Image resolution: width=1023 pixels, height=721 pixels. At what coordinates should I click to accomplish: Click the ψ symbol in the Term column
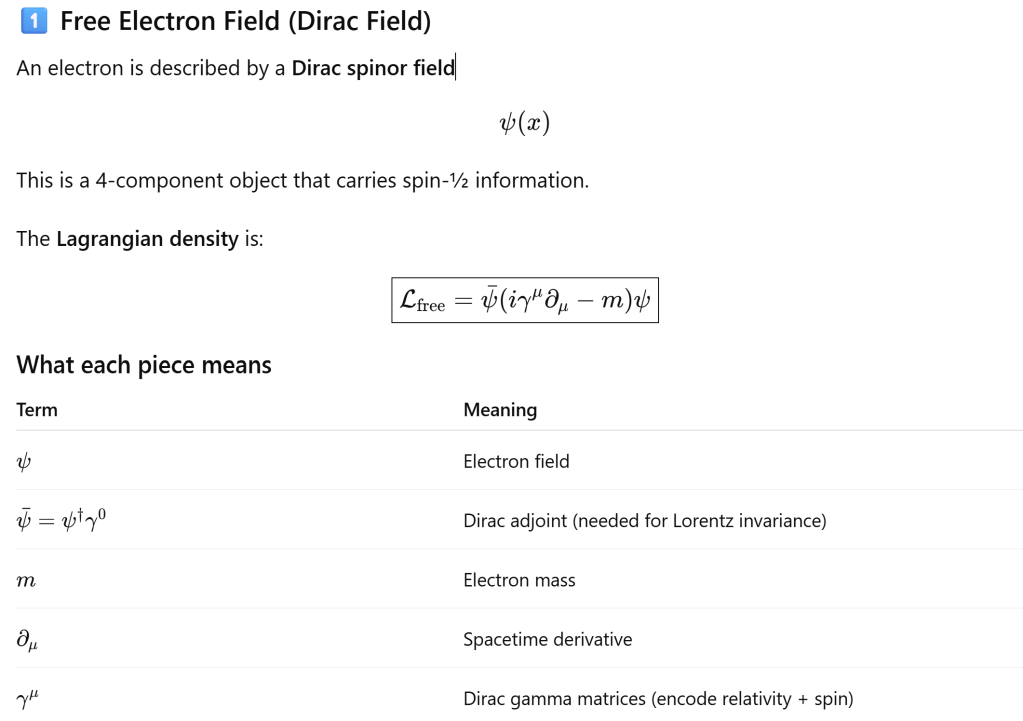click(x=25, y=462)
